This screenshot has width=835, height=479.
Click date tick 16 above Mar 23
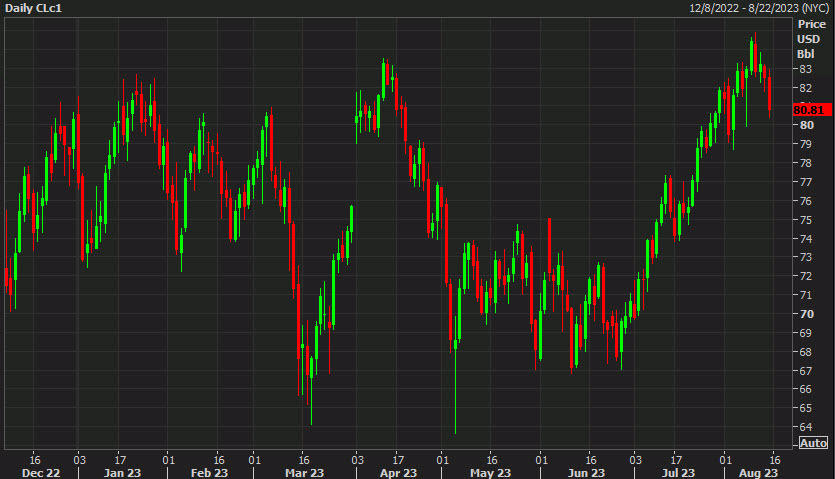tap(304, 460)
